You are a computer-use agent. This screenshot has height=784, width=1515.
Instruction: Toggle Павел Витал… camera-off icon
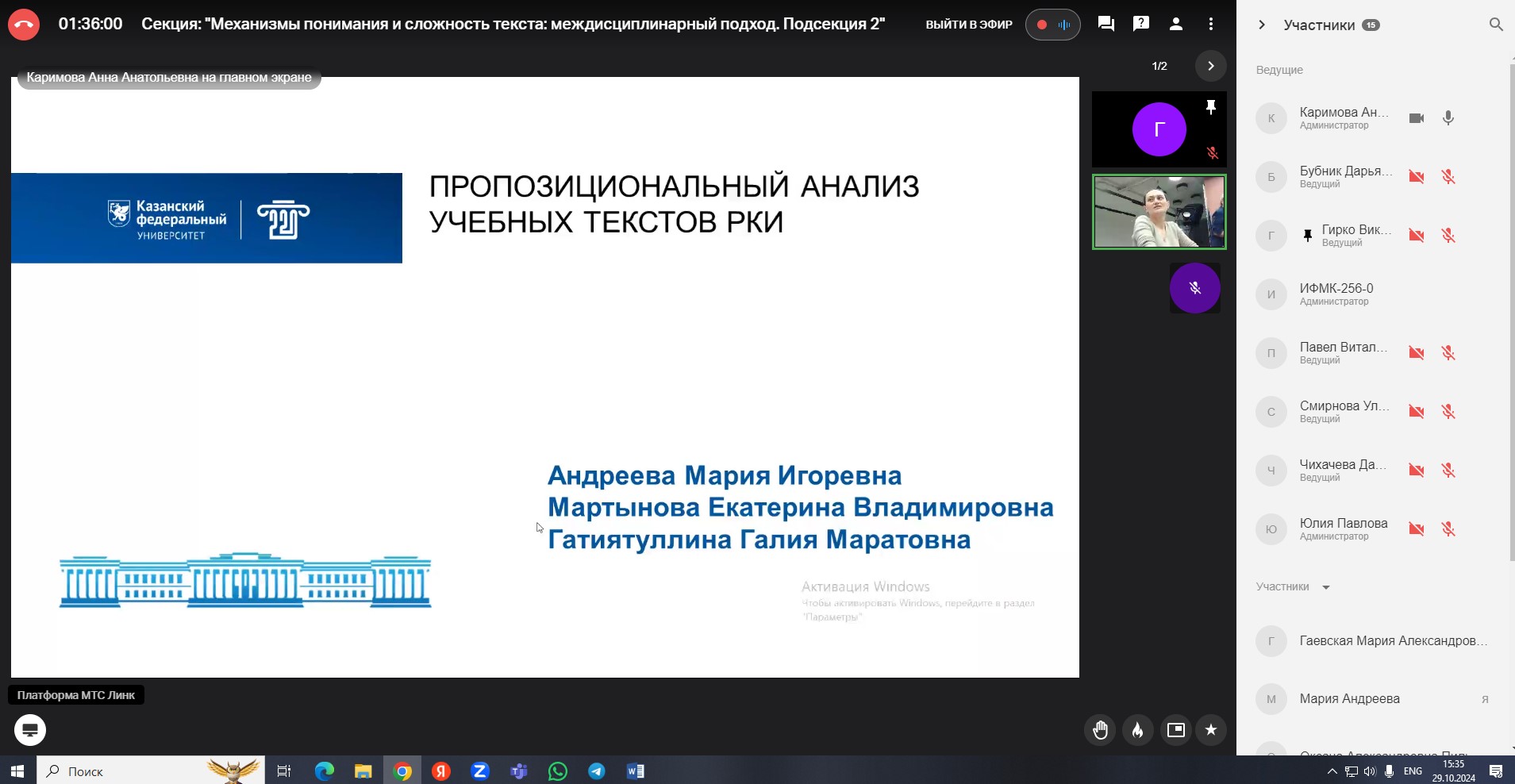point(1417,353)
